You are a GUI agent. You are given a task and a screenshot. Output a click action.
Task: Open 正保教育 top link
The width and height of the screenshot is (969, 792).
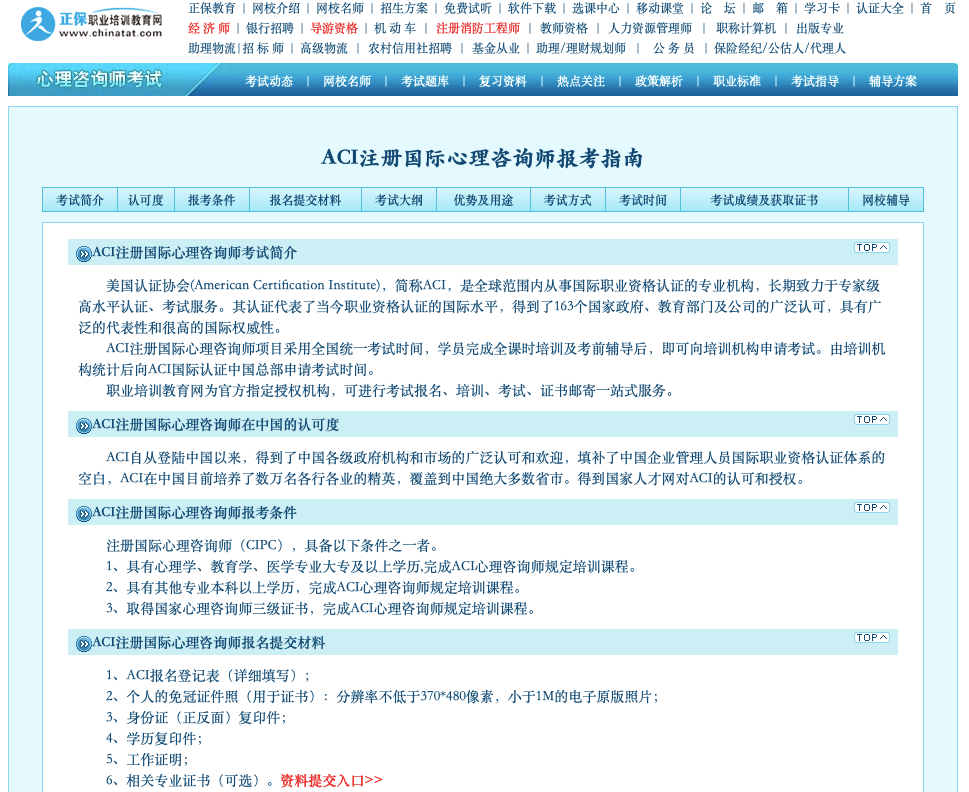pyautogui.click(x=212, y=9)
